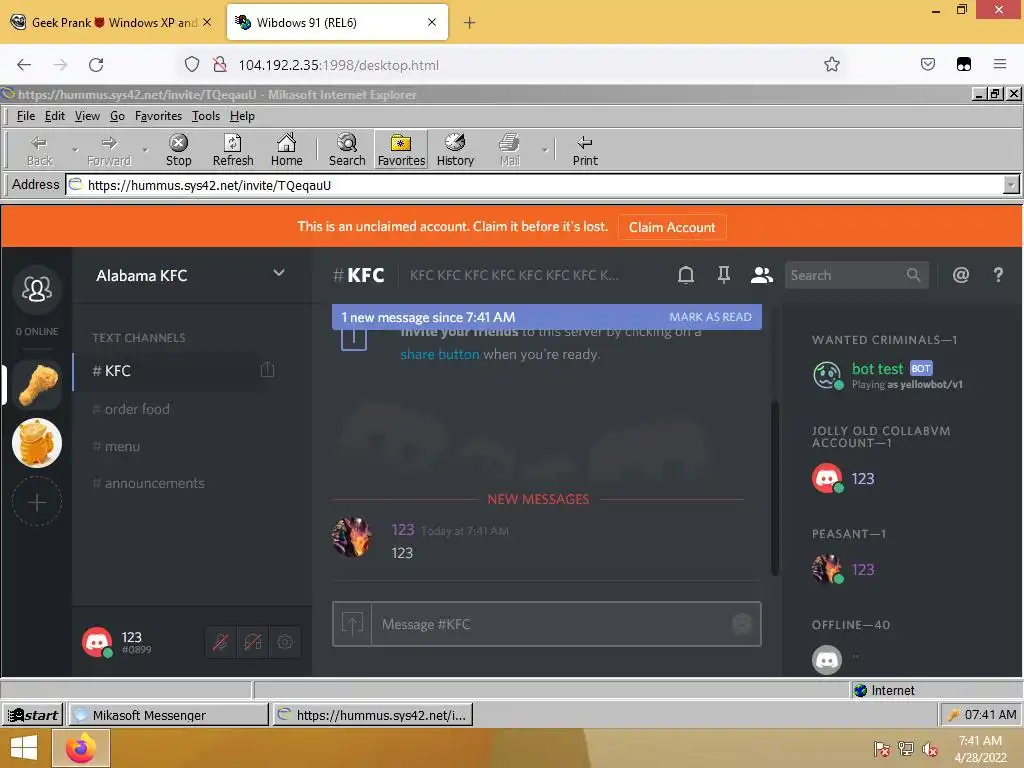The width and height of the screenshot is (1024, 768).
Task: Open the Edit menu
Action: pos(54,116)
